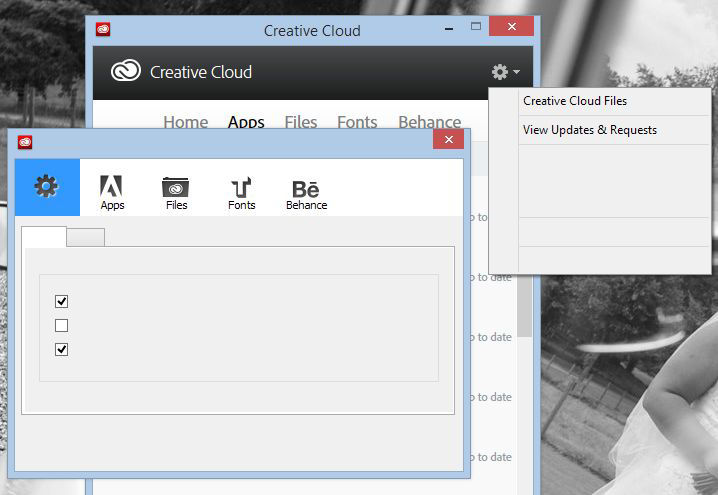This screenshot has width=718, height=495.
Task: Open the Apps preferences with the Adobe icon
Action: tap(112, 192)
